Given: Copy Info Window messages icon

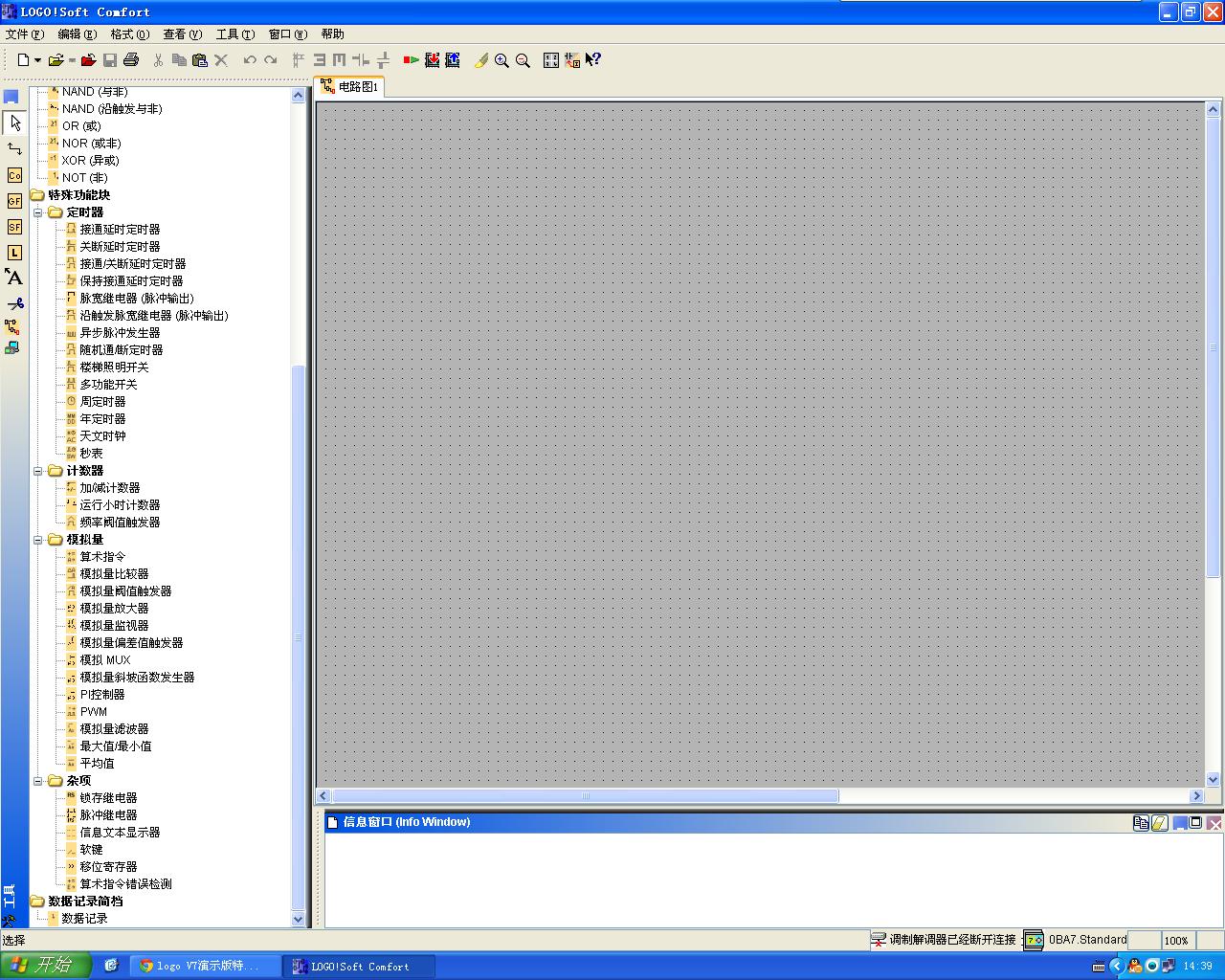Looking at the screenshot, I should (1141, 823).
